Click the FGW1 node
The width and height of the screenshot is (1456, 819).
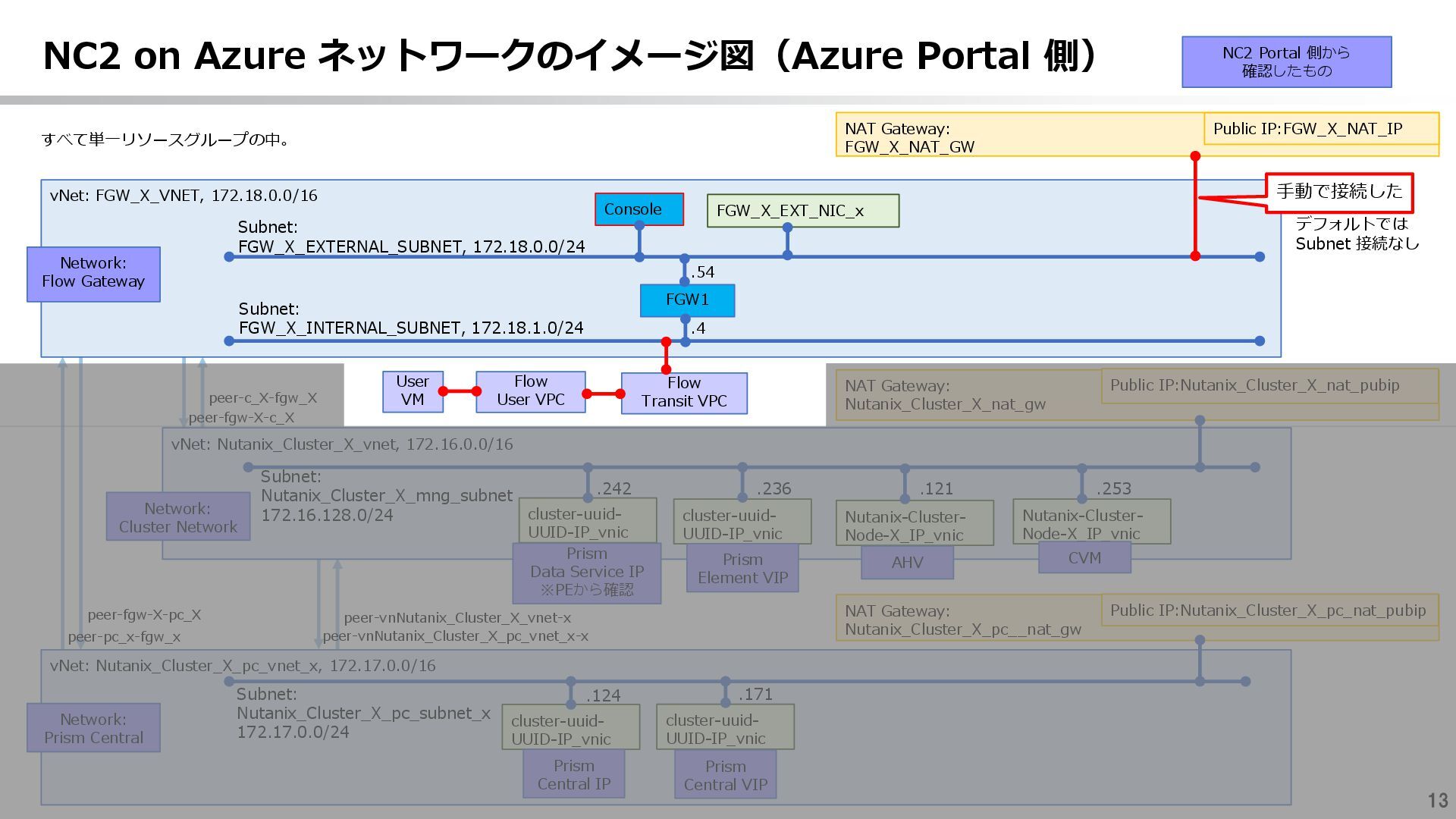[687, 300]
